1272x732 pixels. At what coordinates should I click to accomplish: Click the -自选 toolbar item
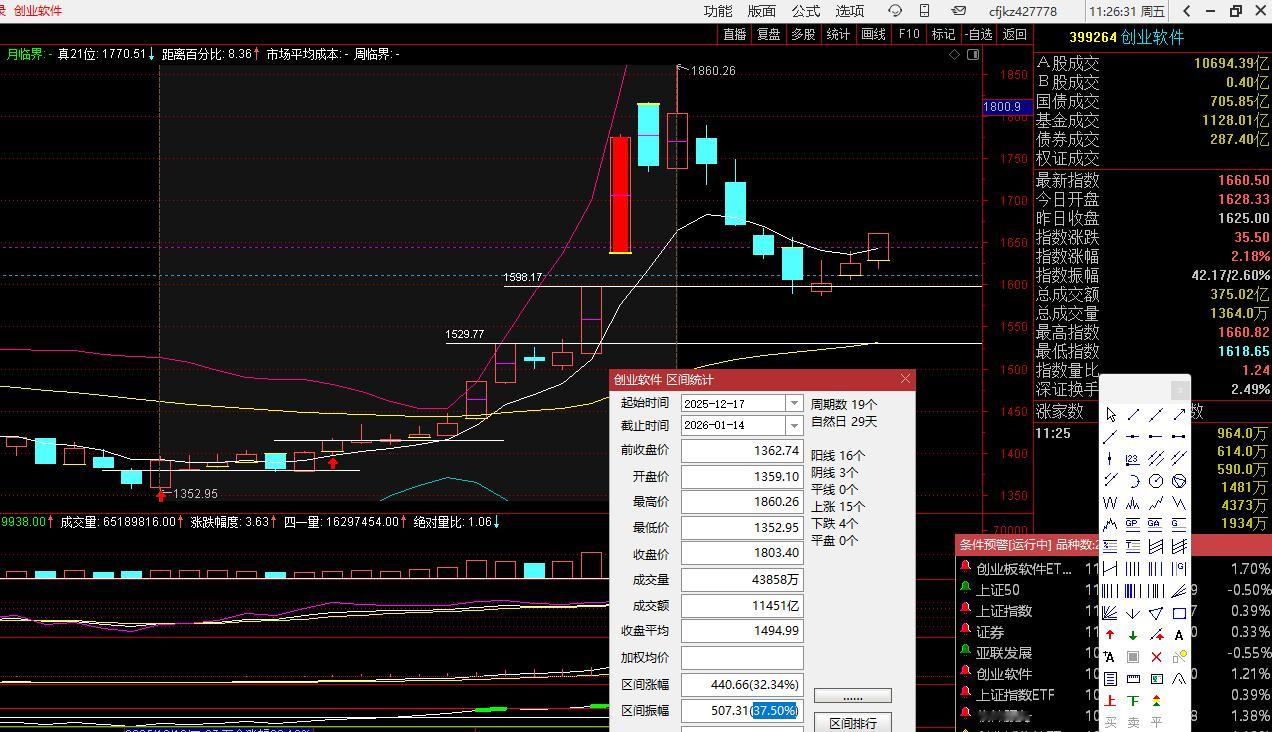(979, 34)
